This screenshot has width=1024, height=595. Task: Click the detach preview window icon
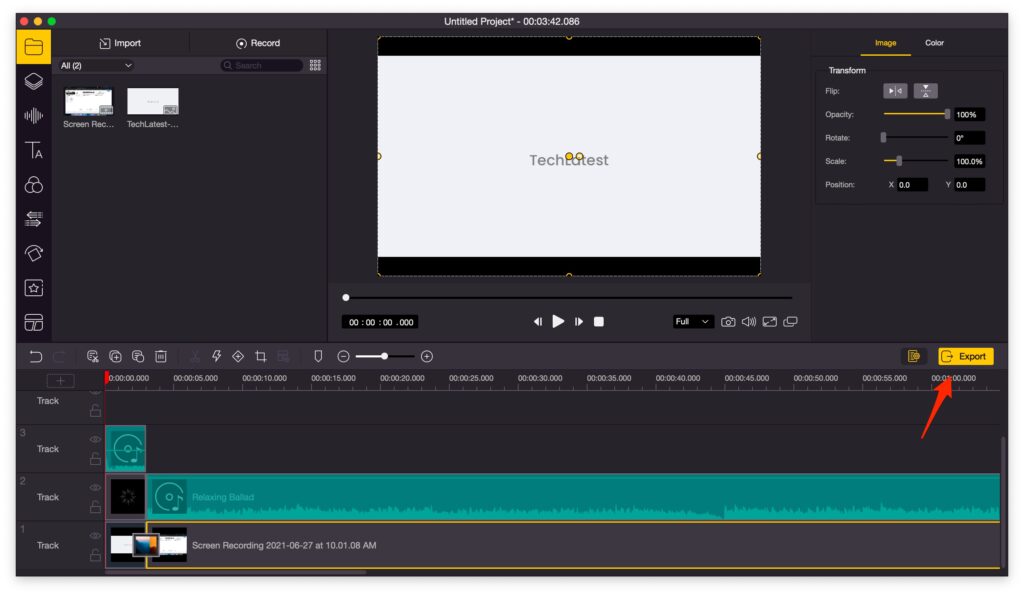[x=791, y=322]
